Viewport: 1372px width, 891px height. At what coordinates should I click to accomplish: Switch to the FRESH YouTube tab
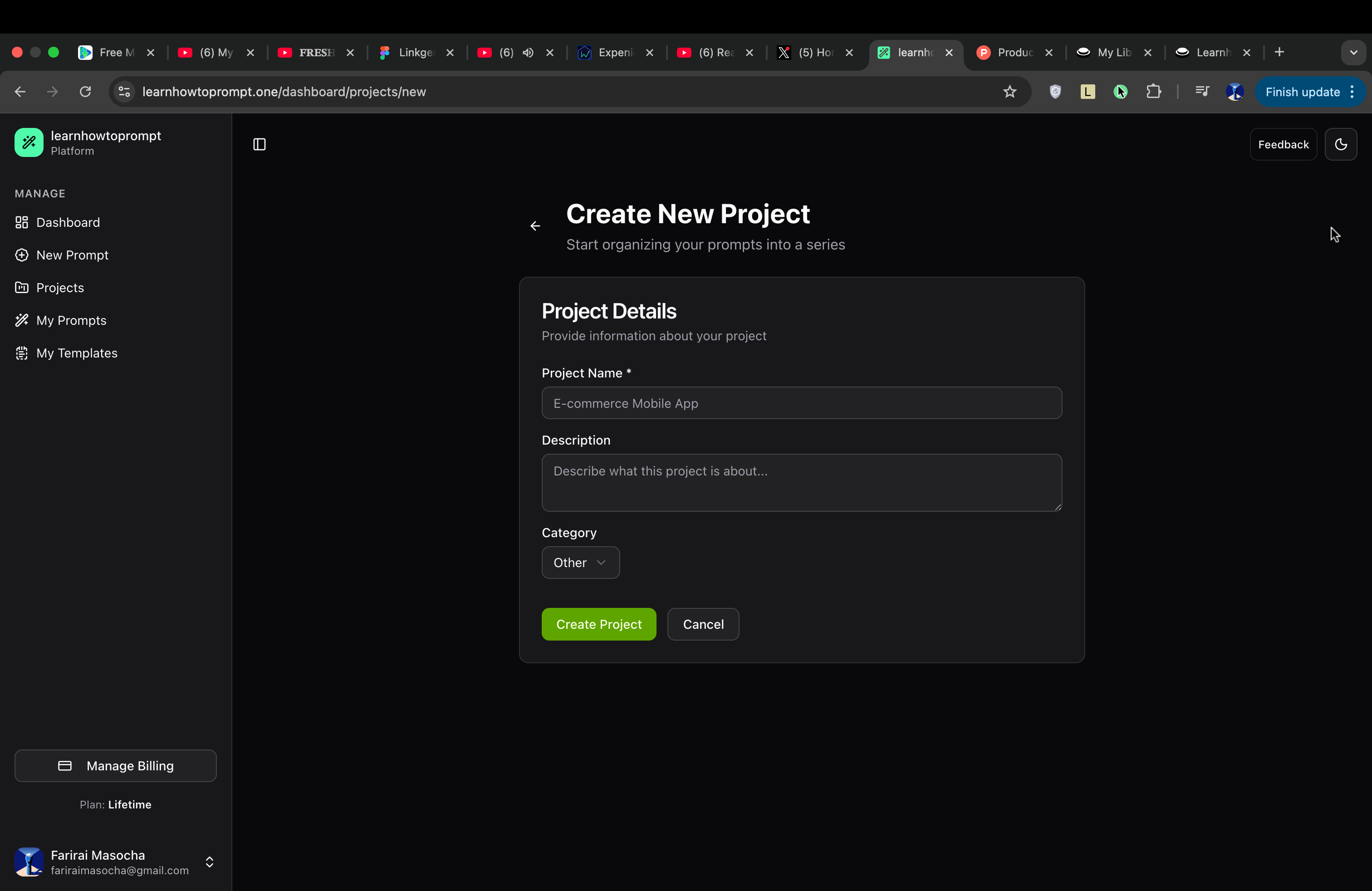[x=311, y=53]
